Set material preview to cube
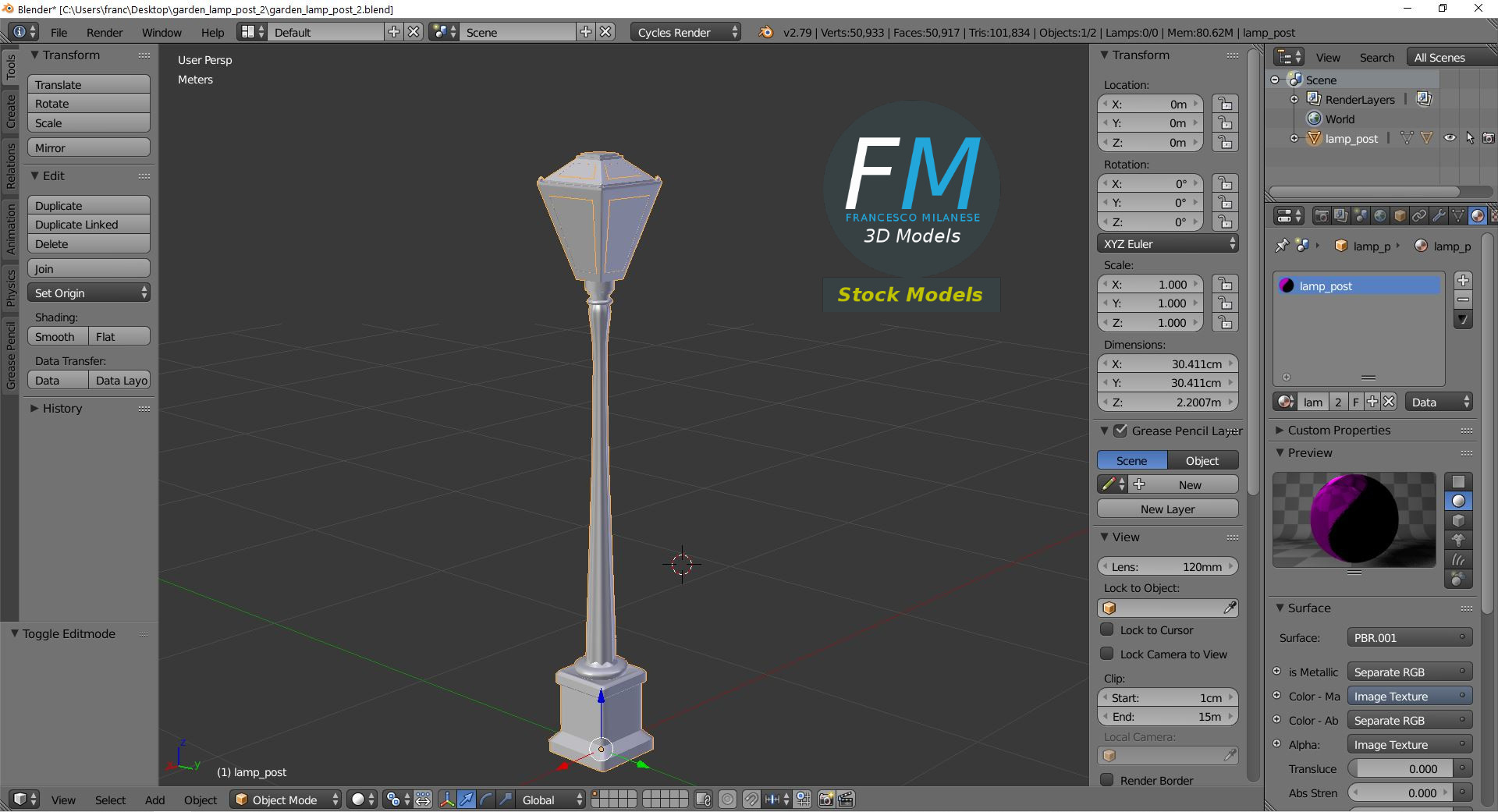Viewport: 1498px width, 812px height. (1458, 520)
